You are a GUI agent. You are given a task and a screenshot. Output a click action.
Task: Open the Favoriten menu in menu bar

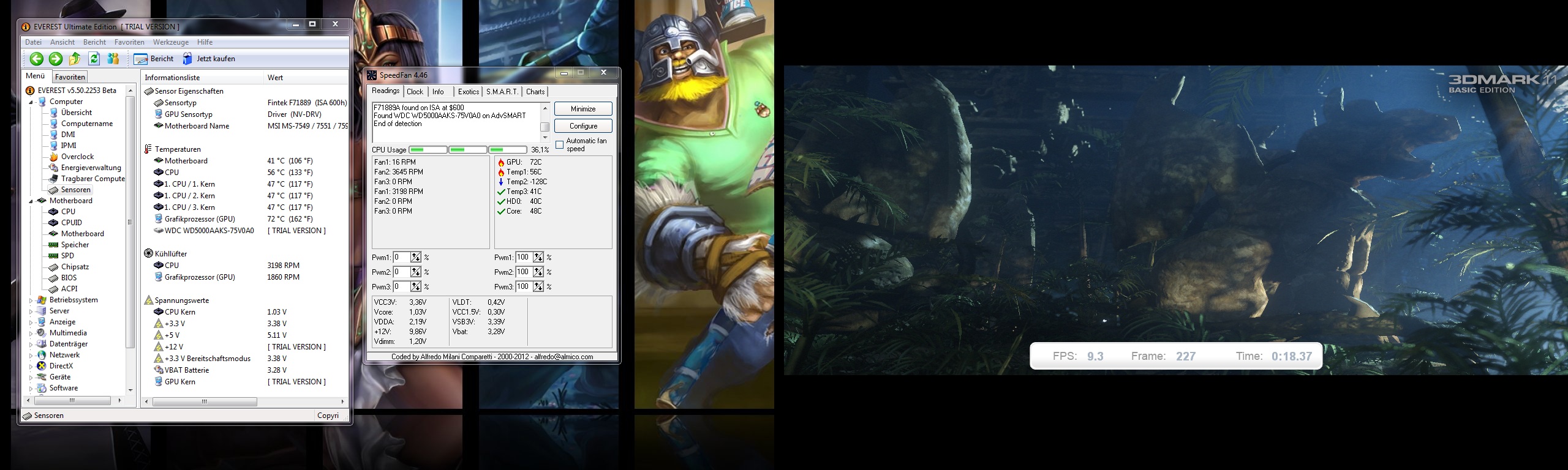pos(129,42)
